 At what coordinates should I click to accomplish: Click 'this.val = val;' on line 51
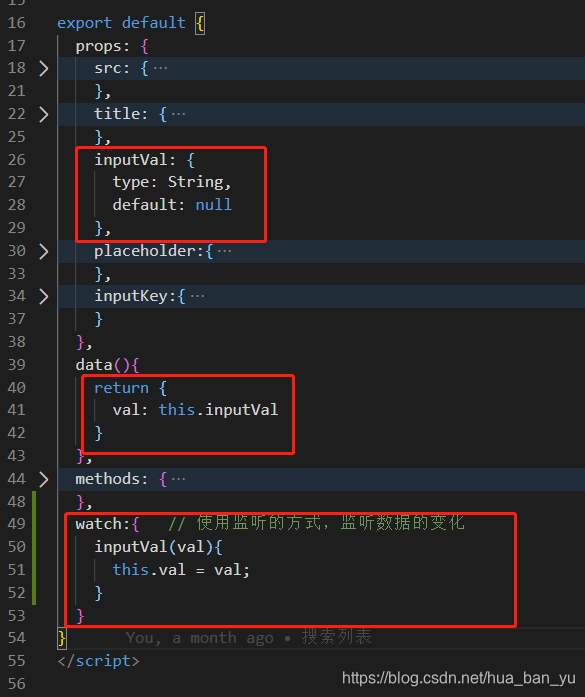(x=181, y=570)
